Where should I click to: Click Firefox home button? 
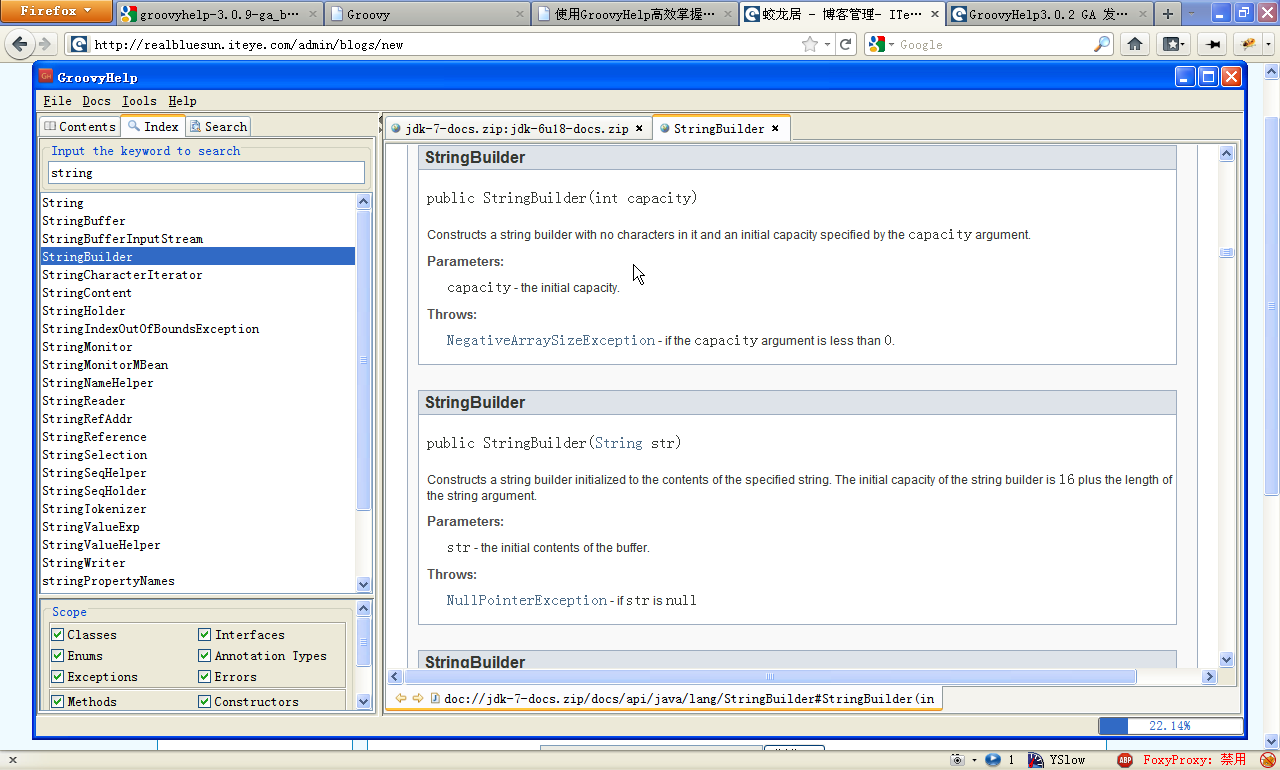pos(1135,44)
